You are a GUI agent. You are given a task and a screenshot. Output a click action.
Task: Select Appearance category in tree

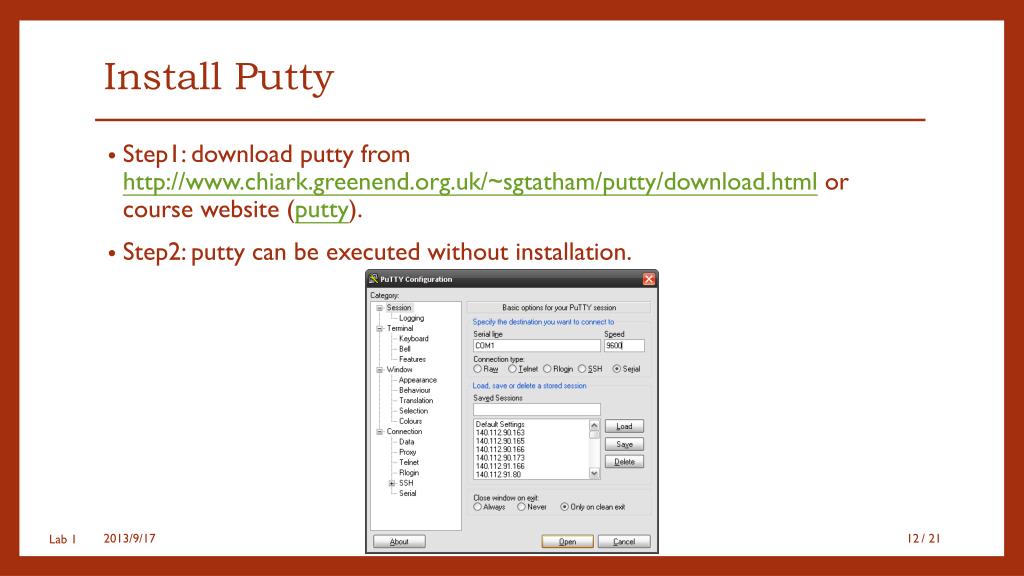point(417,380)
